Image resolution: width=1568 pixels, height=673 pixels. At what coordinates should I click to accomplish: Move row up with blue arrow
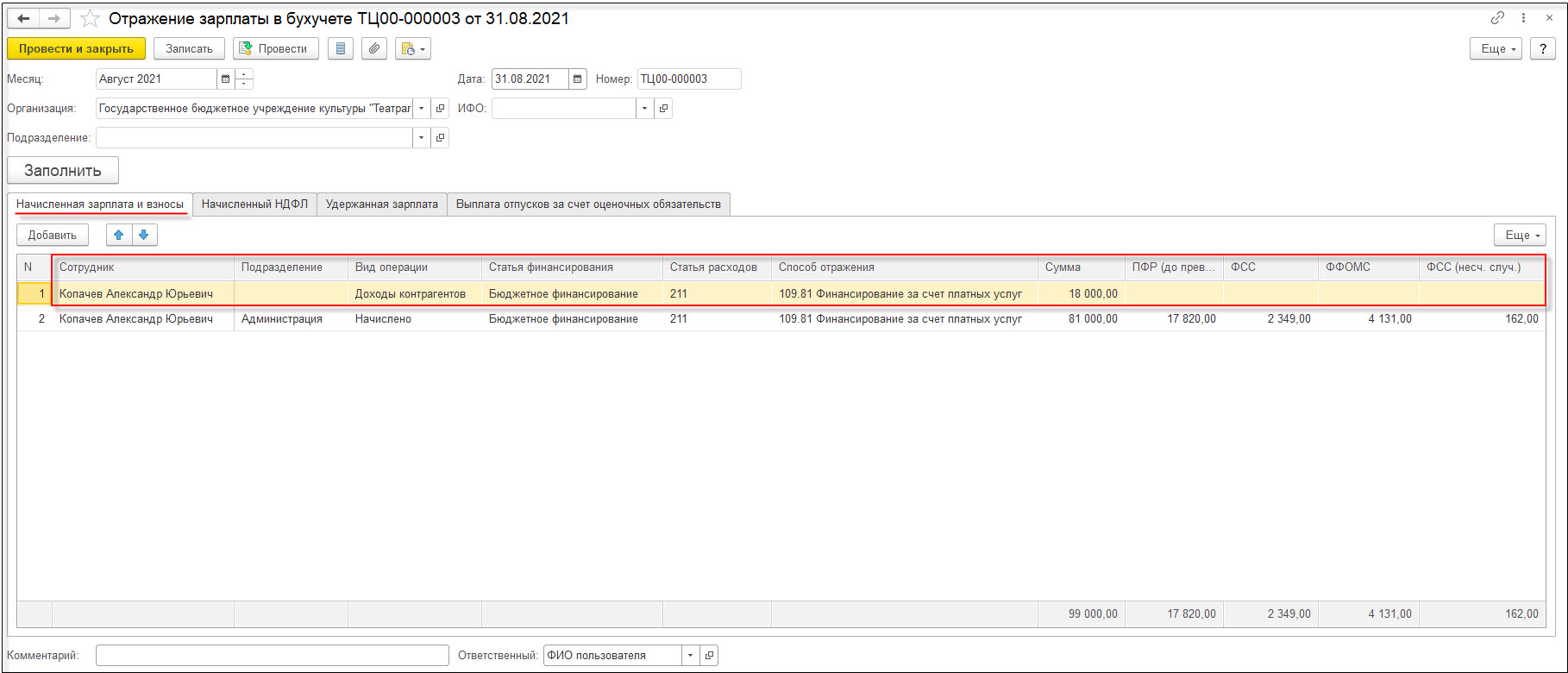pos(119,235)
